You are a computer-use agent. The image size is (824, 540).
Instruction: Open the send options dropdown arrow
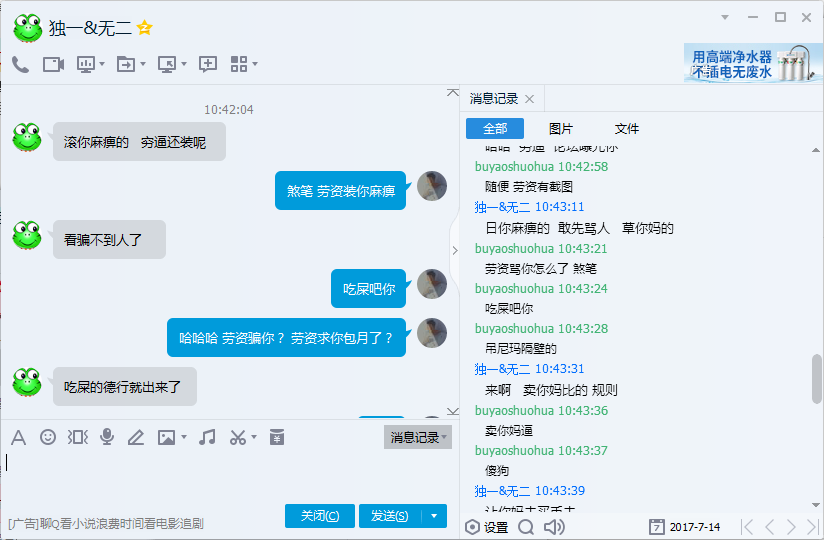(434, 516)
